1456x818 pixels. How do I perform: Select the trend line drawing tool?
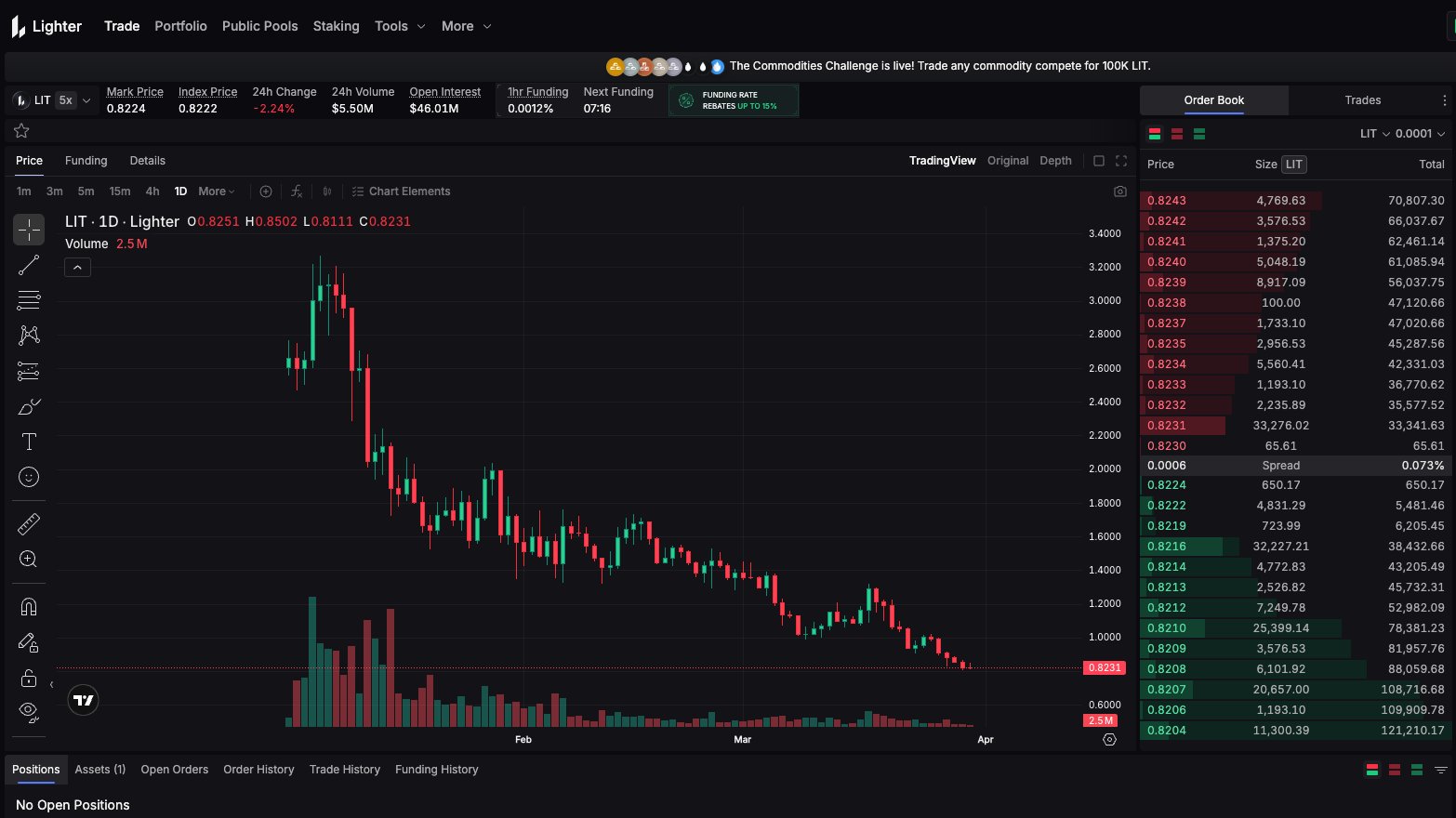click(29, 265)
